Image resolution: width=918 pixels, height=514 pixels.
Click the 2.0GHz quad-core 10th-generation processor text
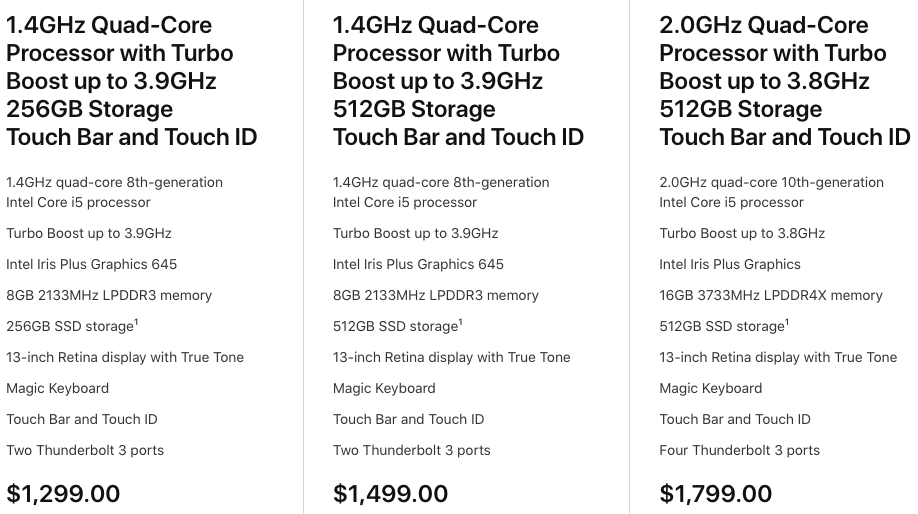coord(771,192)
